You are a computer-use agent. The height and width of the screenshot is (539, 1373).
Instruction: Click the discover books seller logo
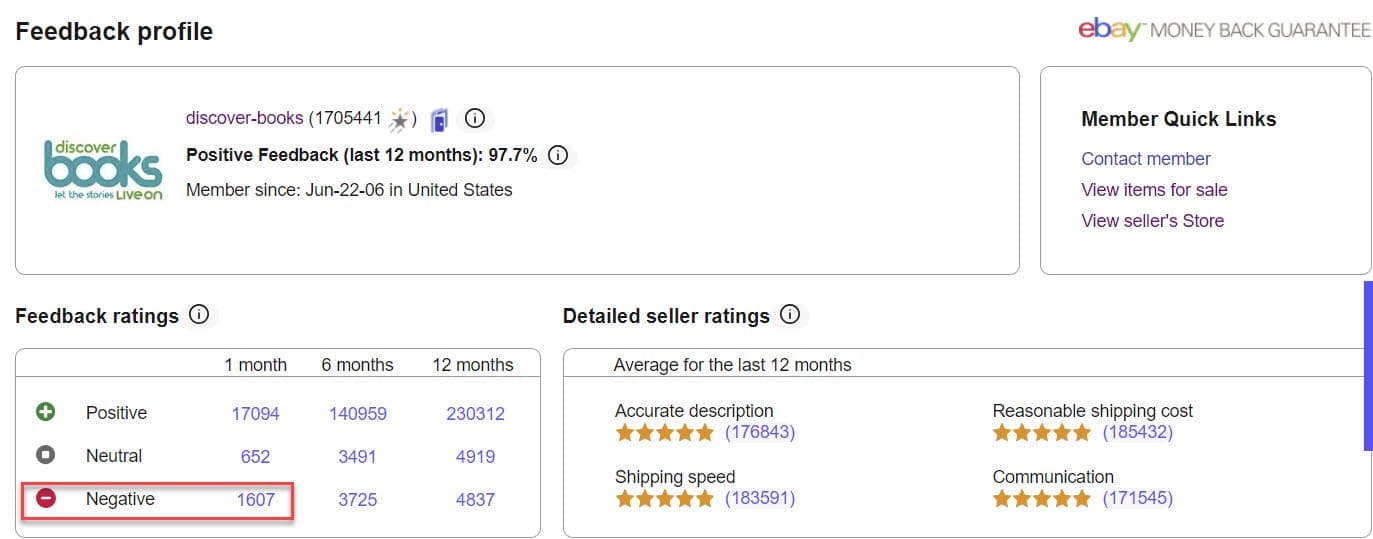point(102,170)
